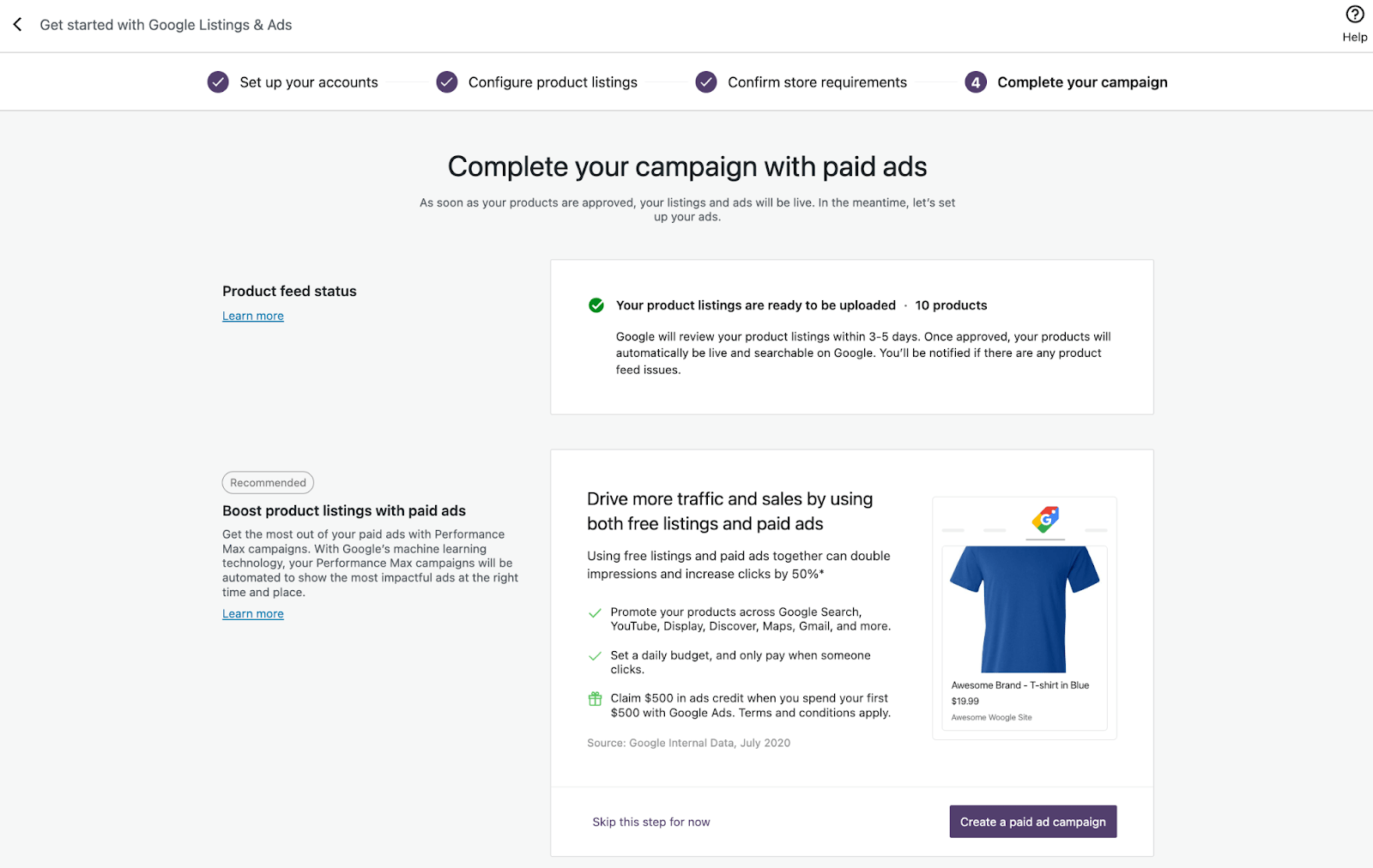Select the Set up your accounts step label

[308, 81]
